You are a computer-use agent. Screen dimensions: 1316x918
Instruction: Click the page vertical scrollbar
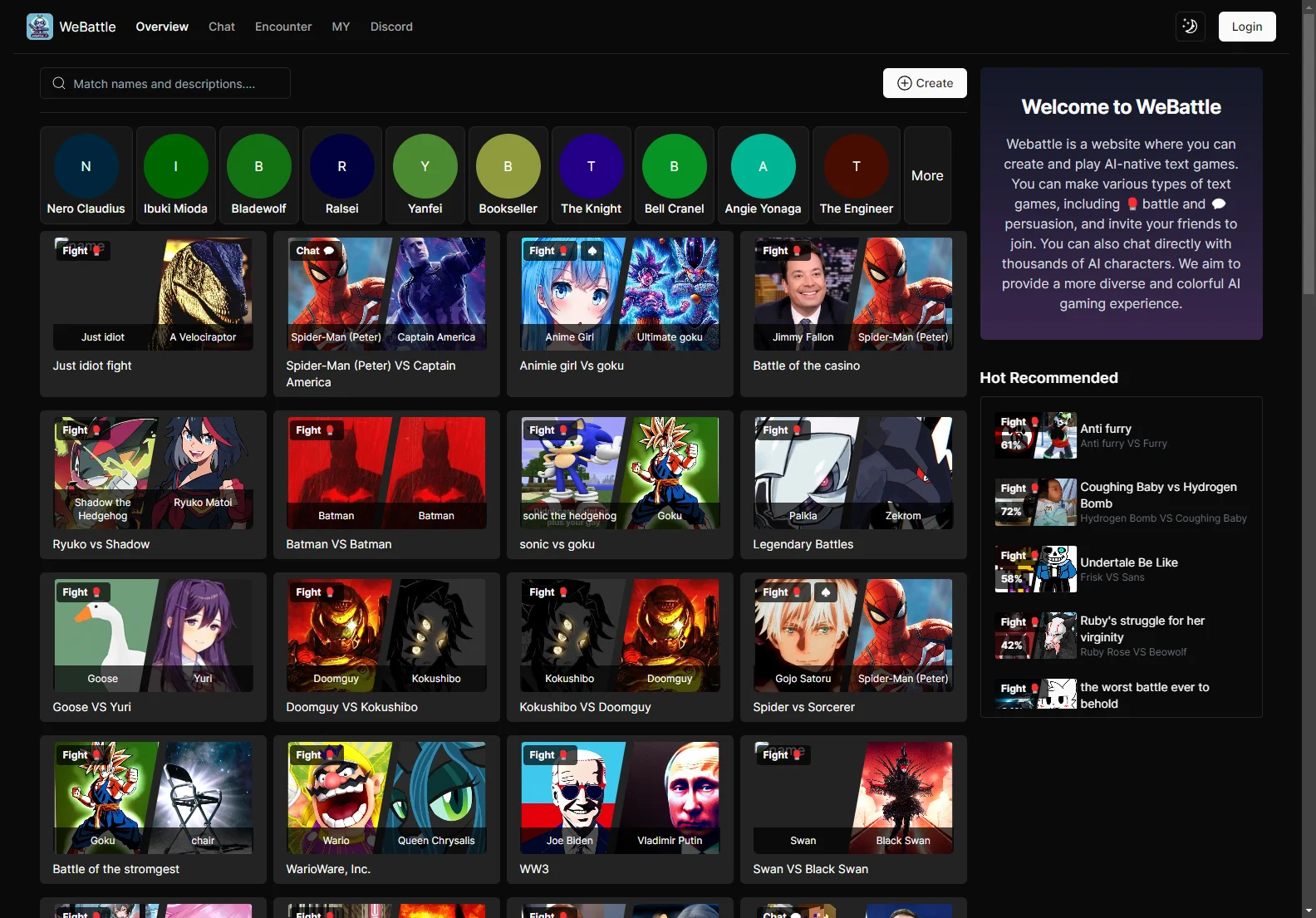(1309, 154)
